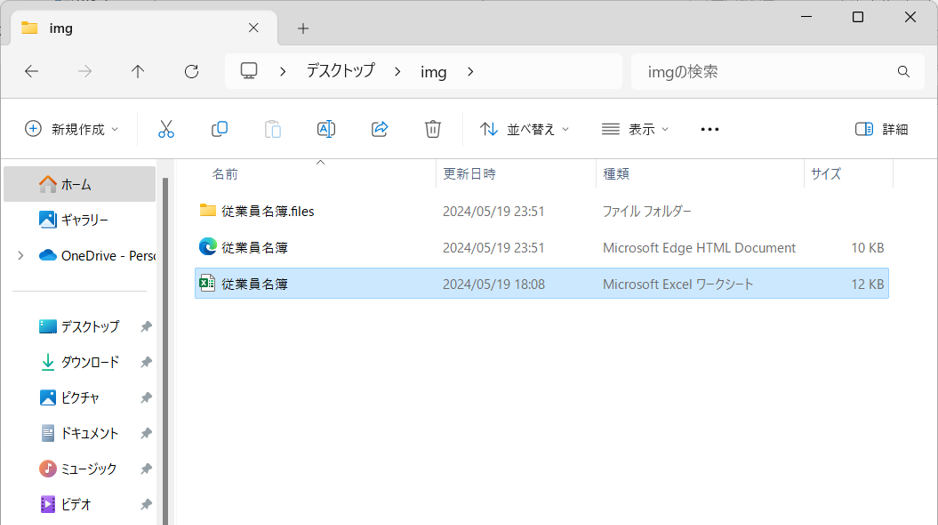The width and height of the screenshot is (938, 525).
Task: Click デスクトップ in the address breadcrumb
Action: point(340,71)
